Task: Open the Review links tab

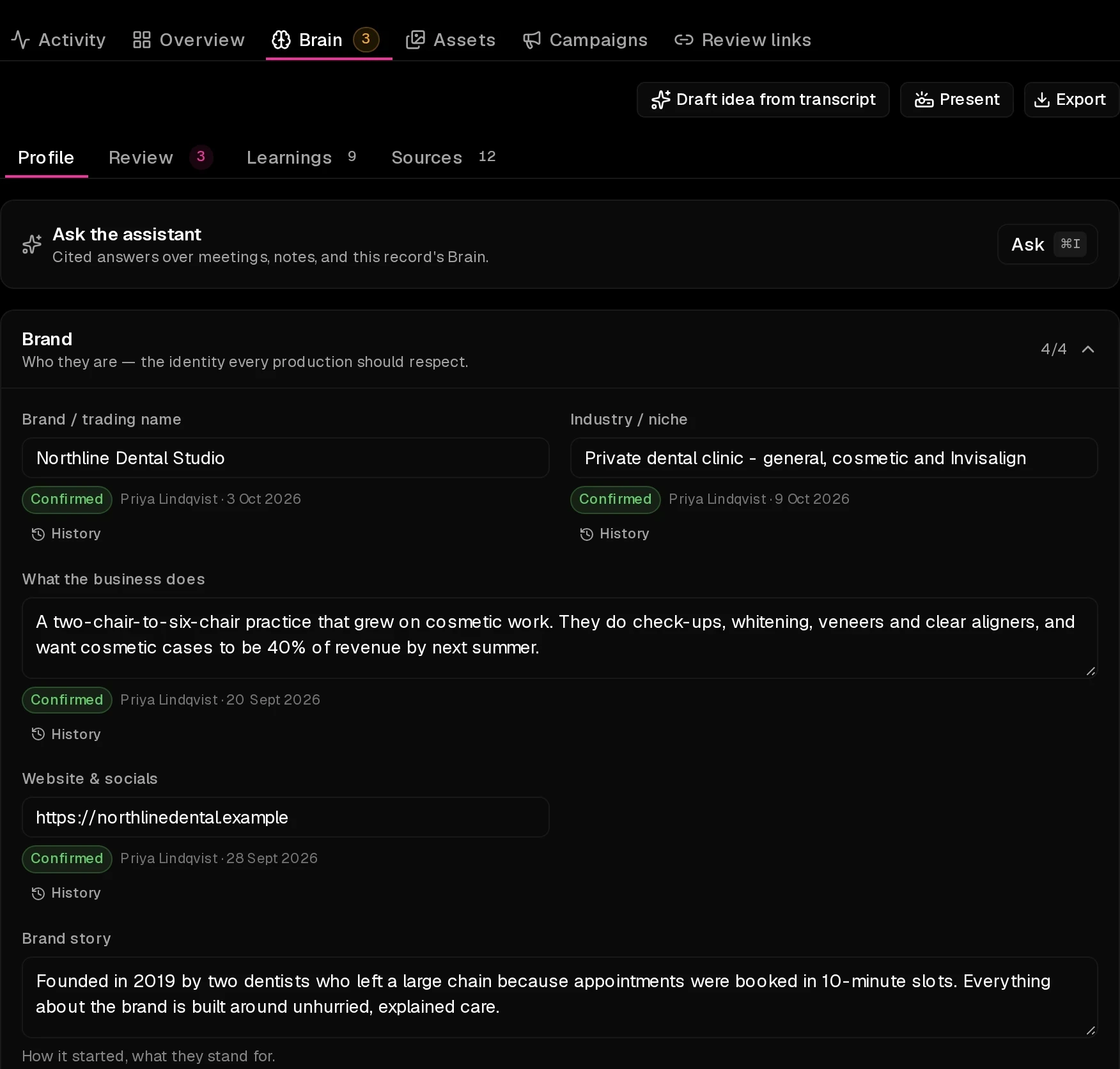Action: [743, 40]
